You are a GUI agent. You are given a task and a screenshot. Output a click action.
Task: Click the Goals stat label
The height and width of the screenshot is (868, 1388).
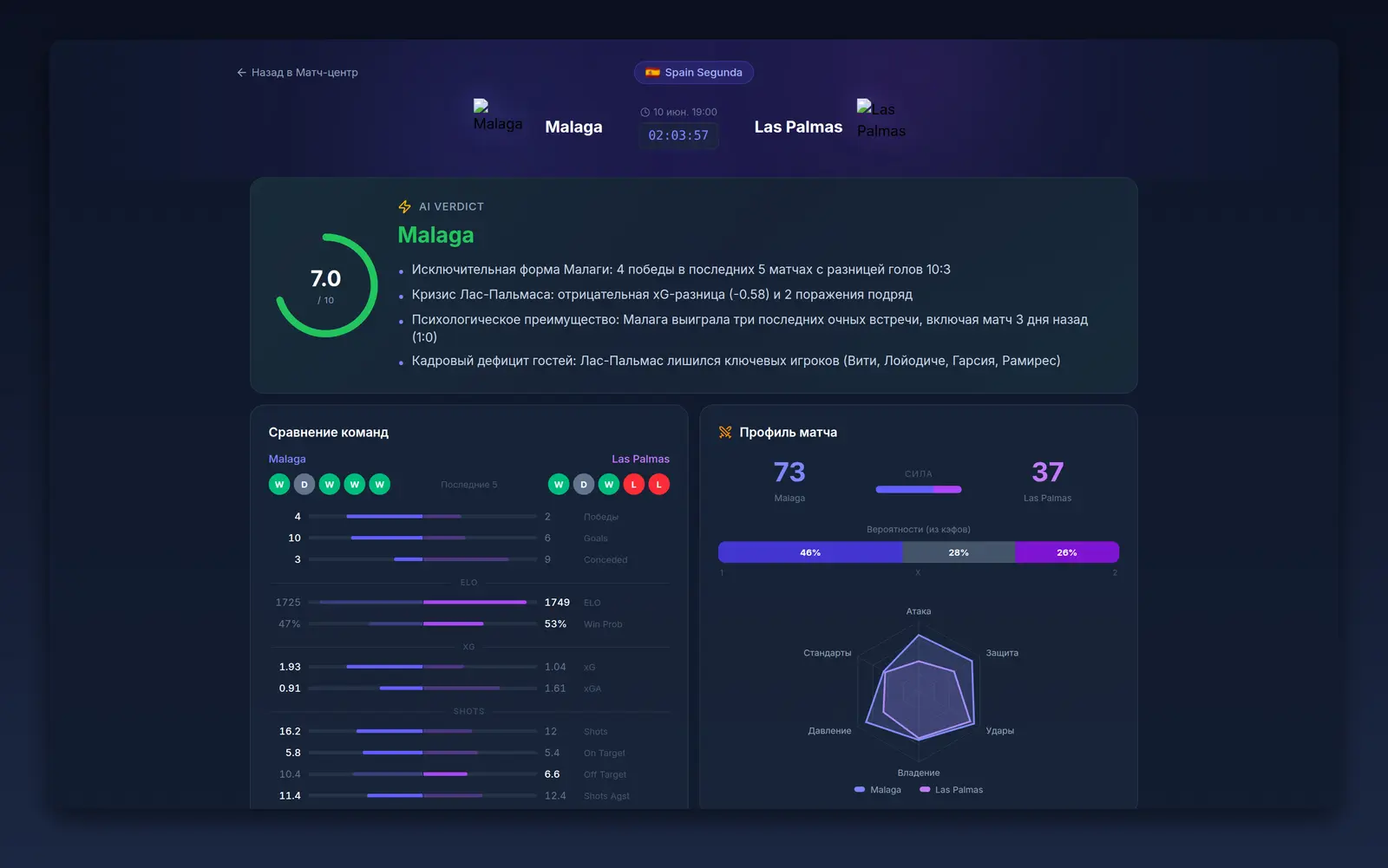click(x=596, y=538)
